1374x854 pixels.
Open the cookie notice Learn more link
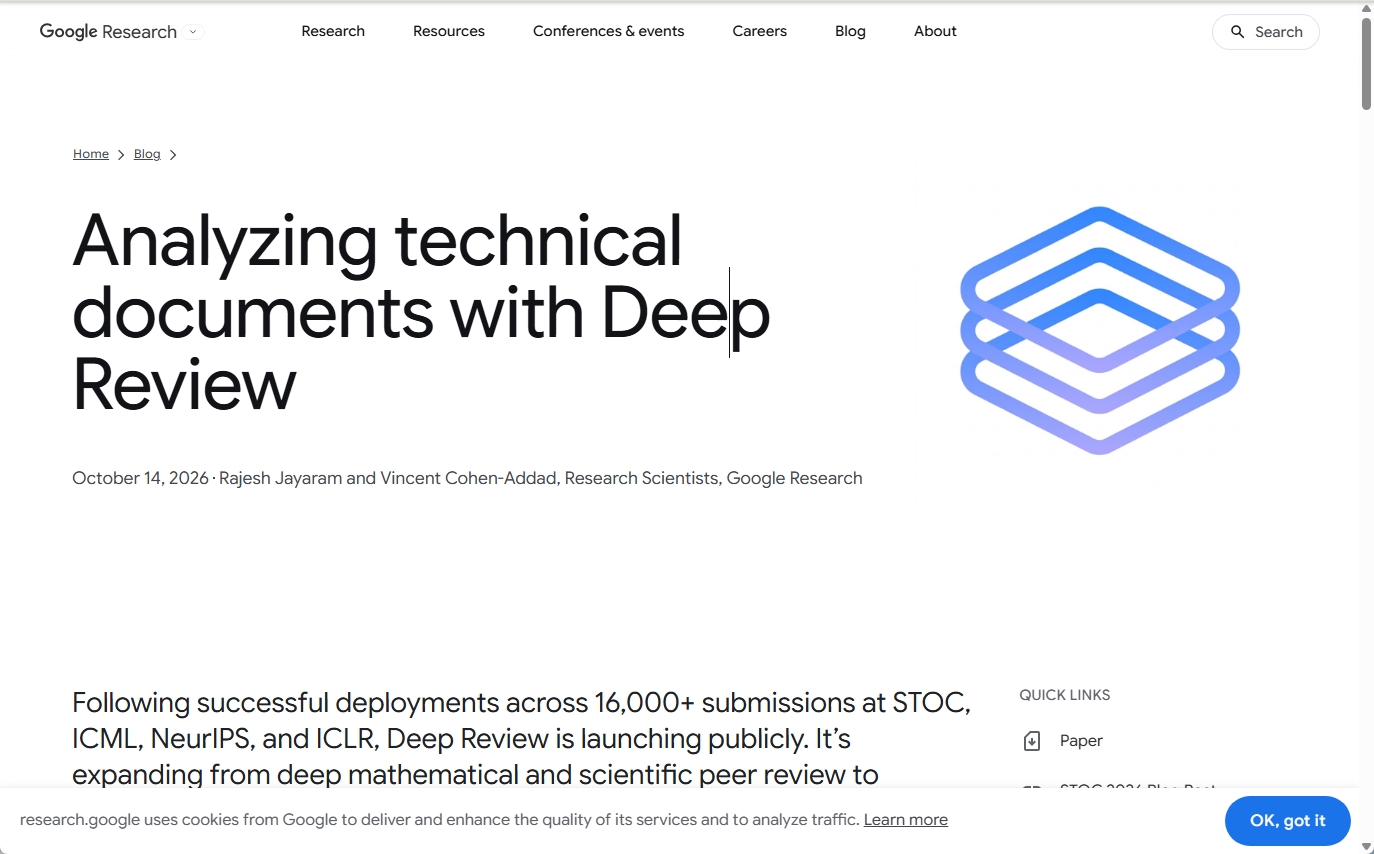(x=906, y=820)
